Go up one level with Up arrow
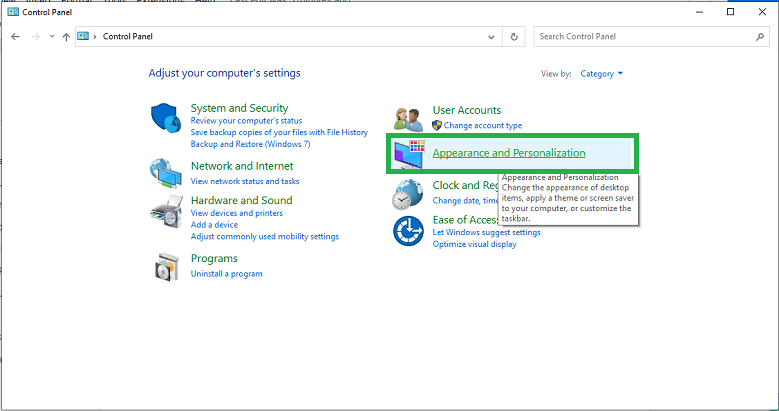Screen dimensions: 779x411 [66, 36]
